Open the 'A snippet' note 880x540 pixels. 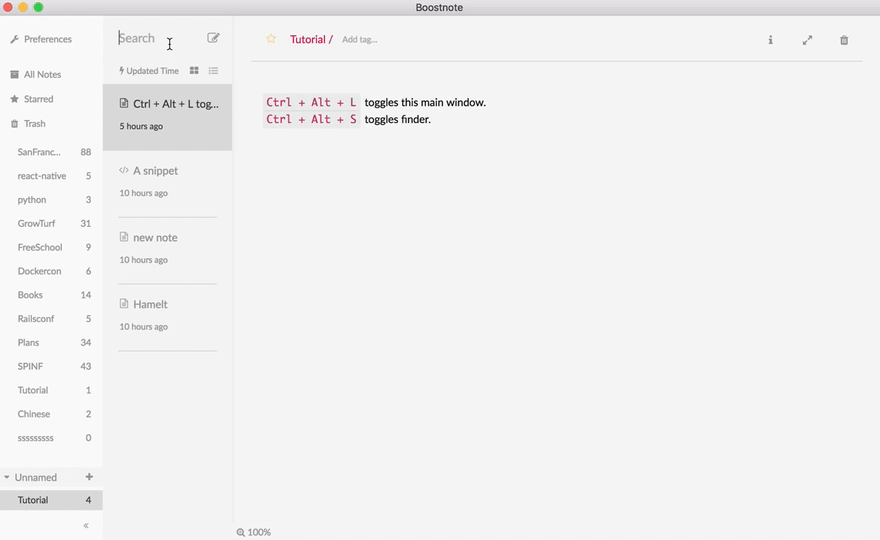167,184
